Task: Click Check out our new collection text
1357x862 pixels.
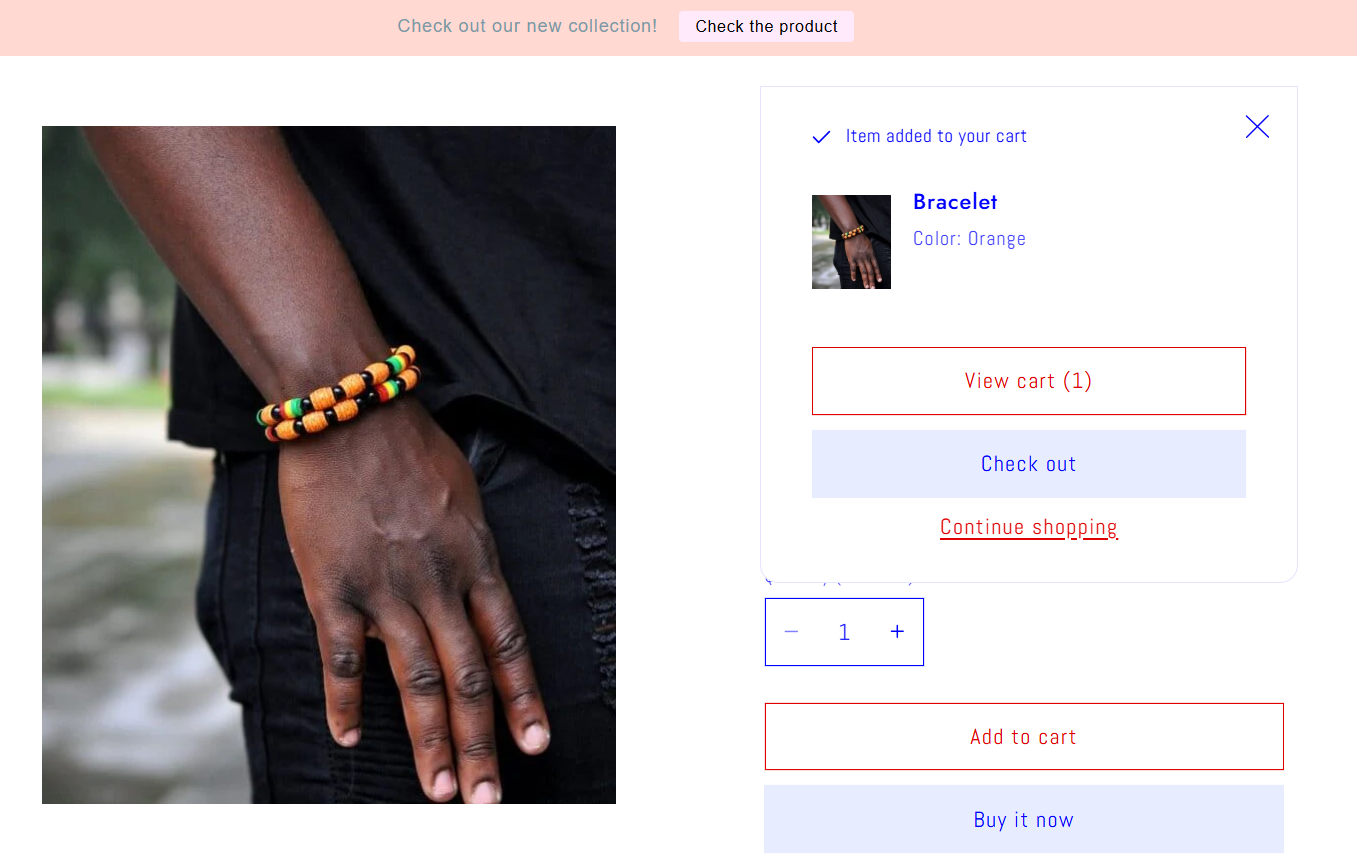Action: (x=527, y=26)
